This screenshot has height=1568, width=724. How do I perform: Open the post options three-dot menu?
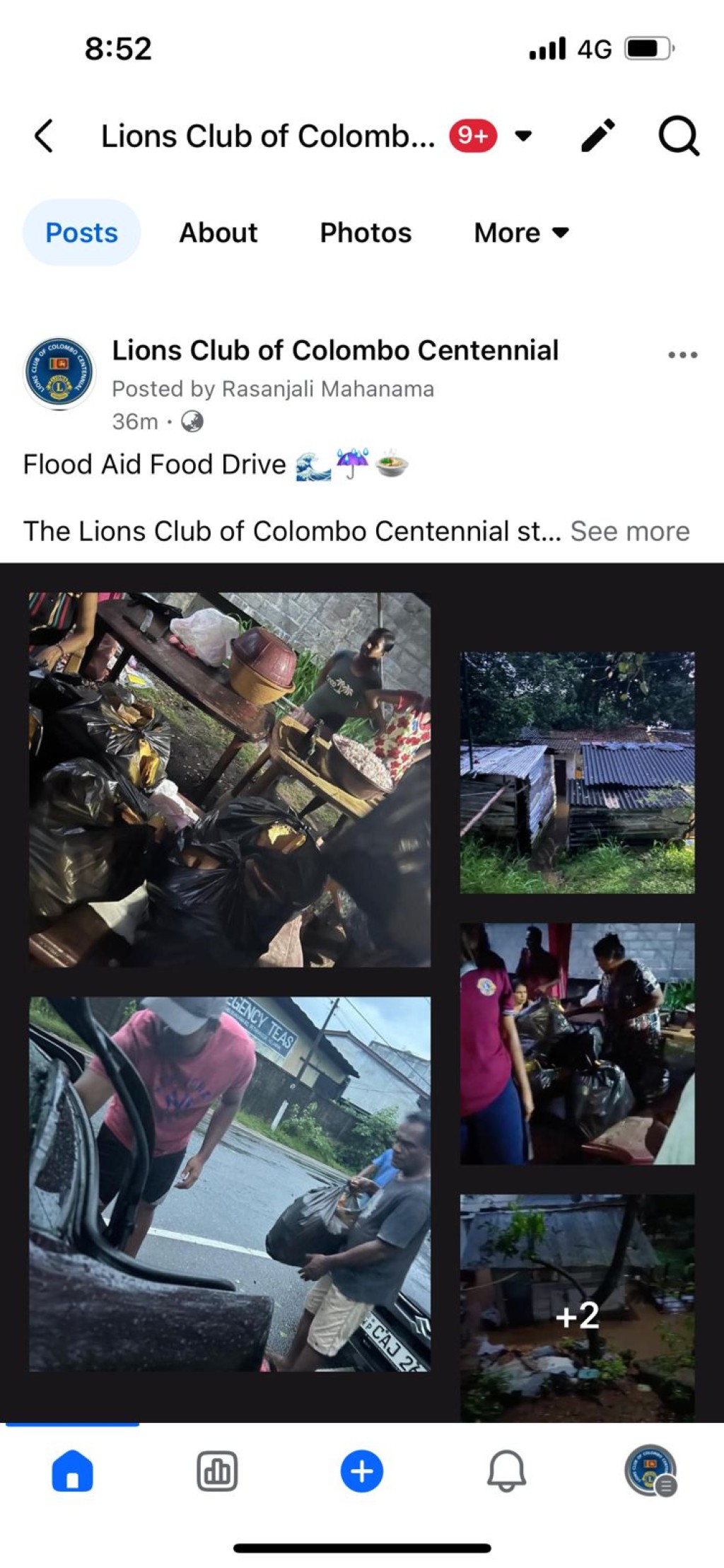[x=682, y=355]
